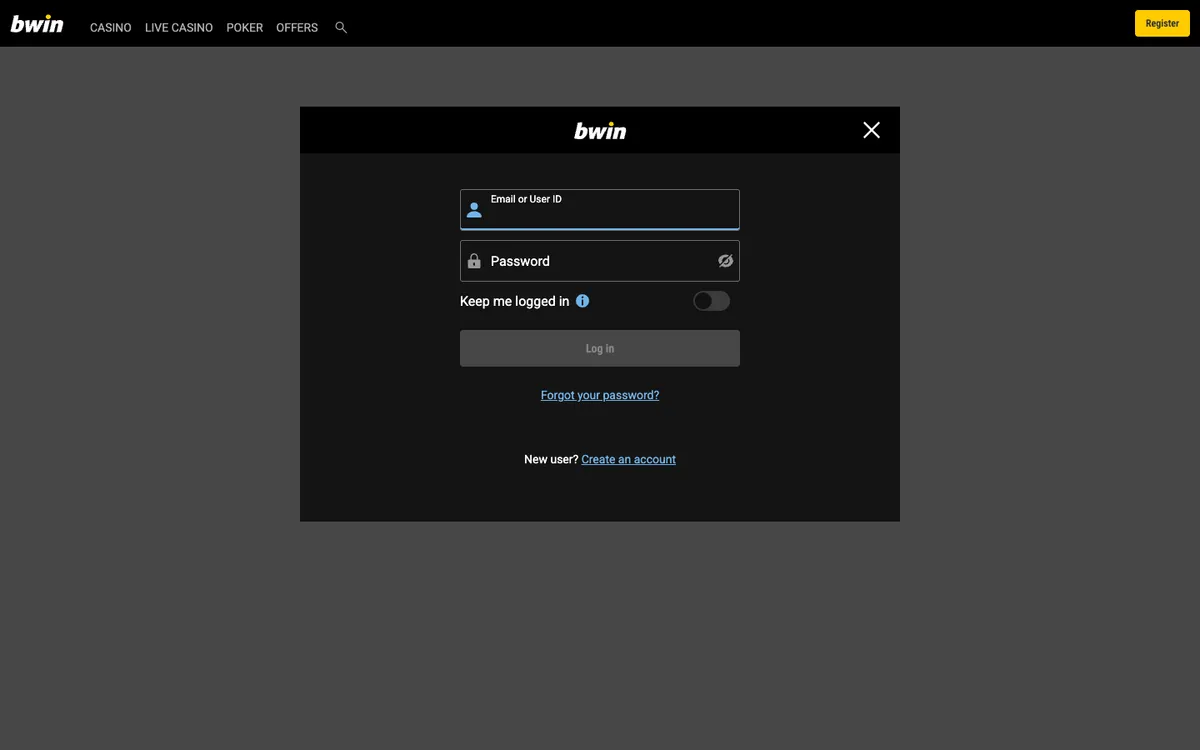Focus the Email or User ID field

(x=600, y=210)
